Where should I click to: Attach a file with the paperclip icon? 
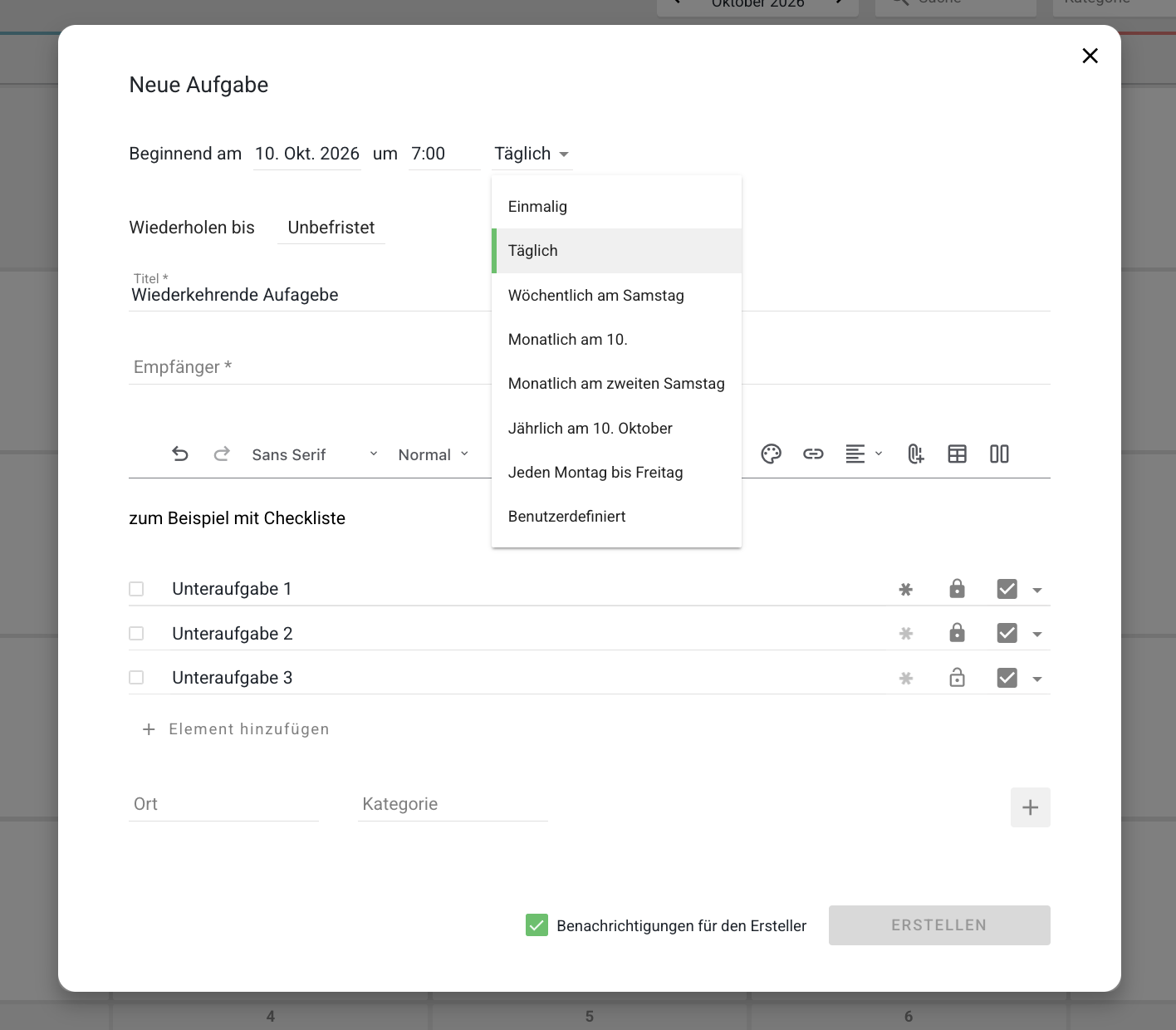tap(915, 454)
